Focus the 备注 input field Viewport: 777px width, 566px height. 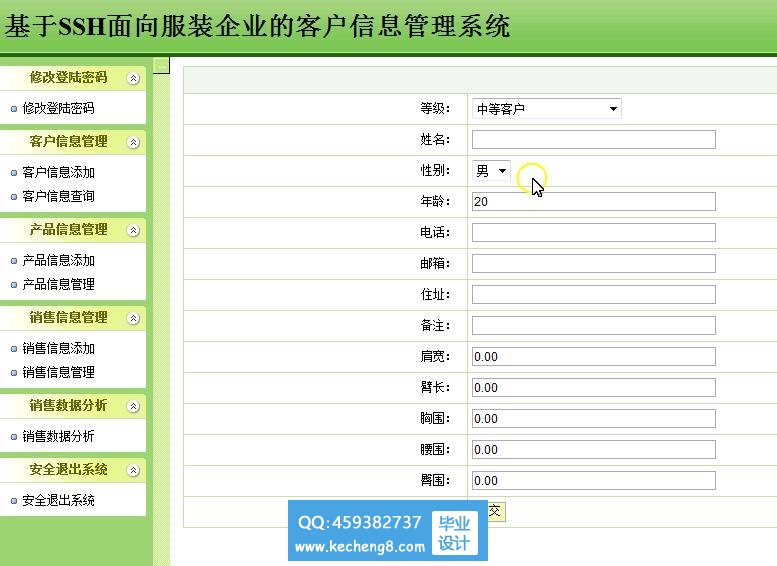pyautogui.click(x=594, y=326)
